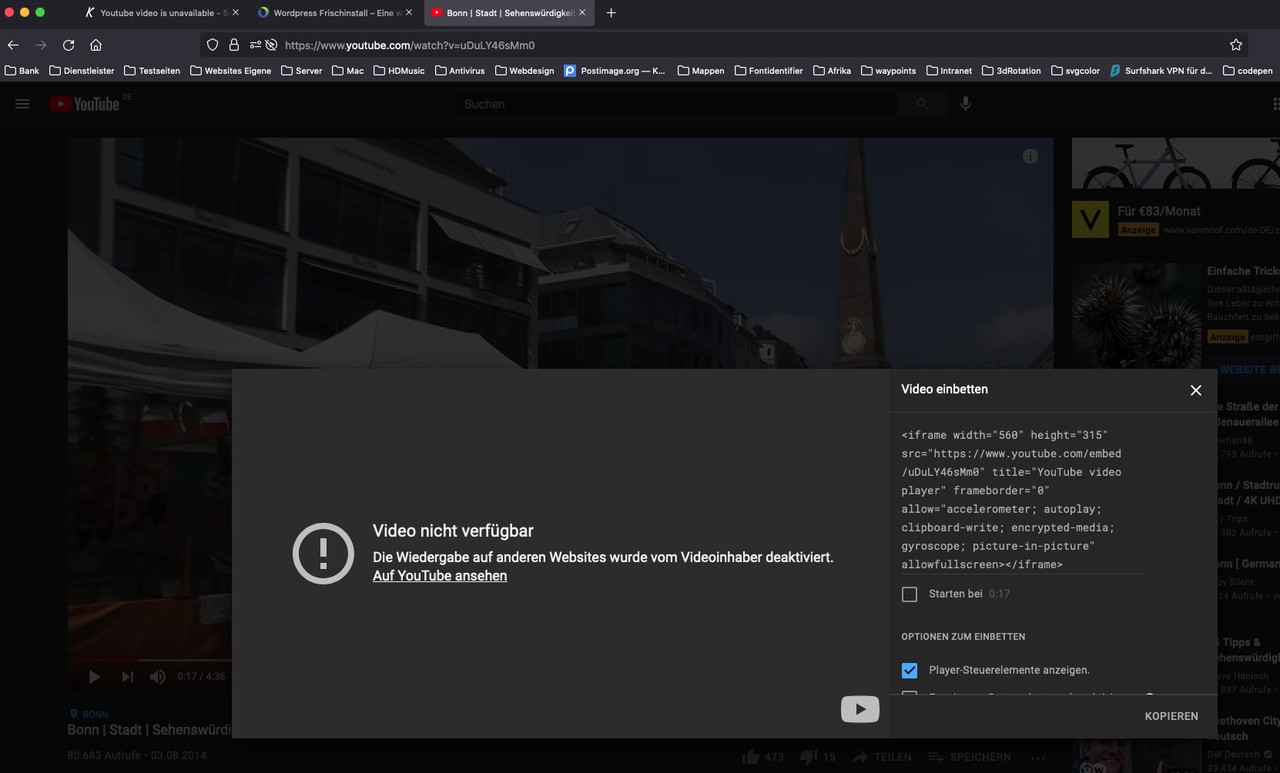The height and width of the screenshot is (773, 1280).
Task: Like the video showing 473 likes
Action: (763, 757)
